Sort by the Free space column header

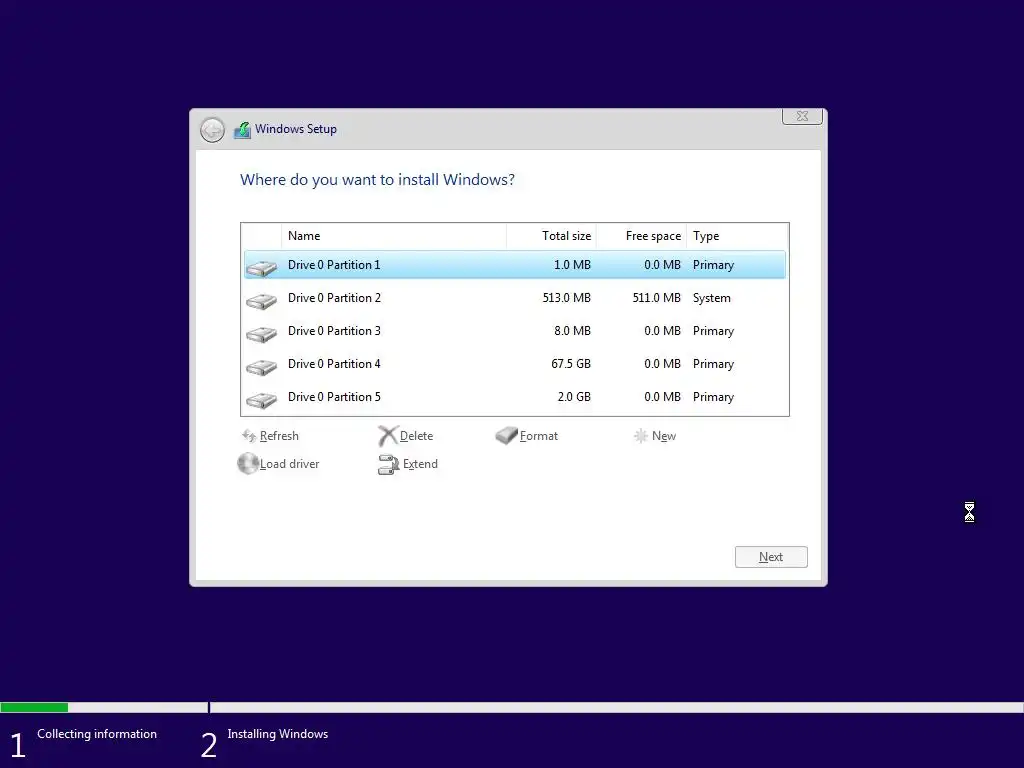641,236
